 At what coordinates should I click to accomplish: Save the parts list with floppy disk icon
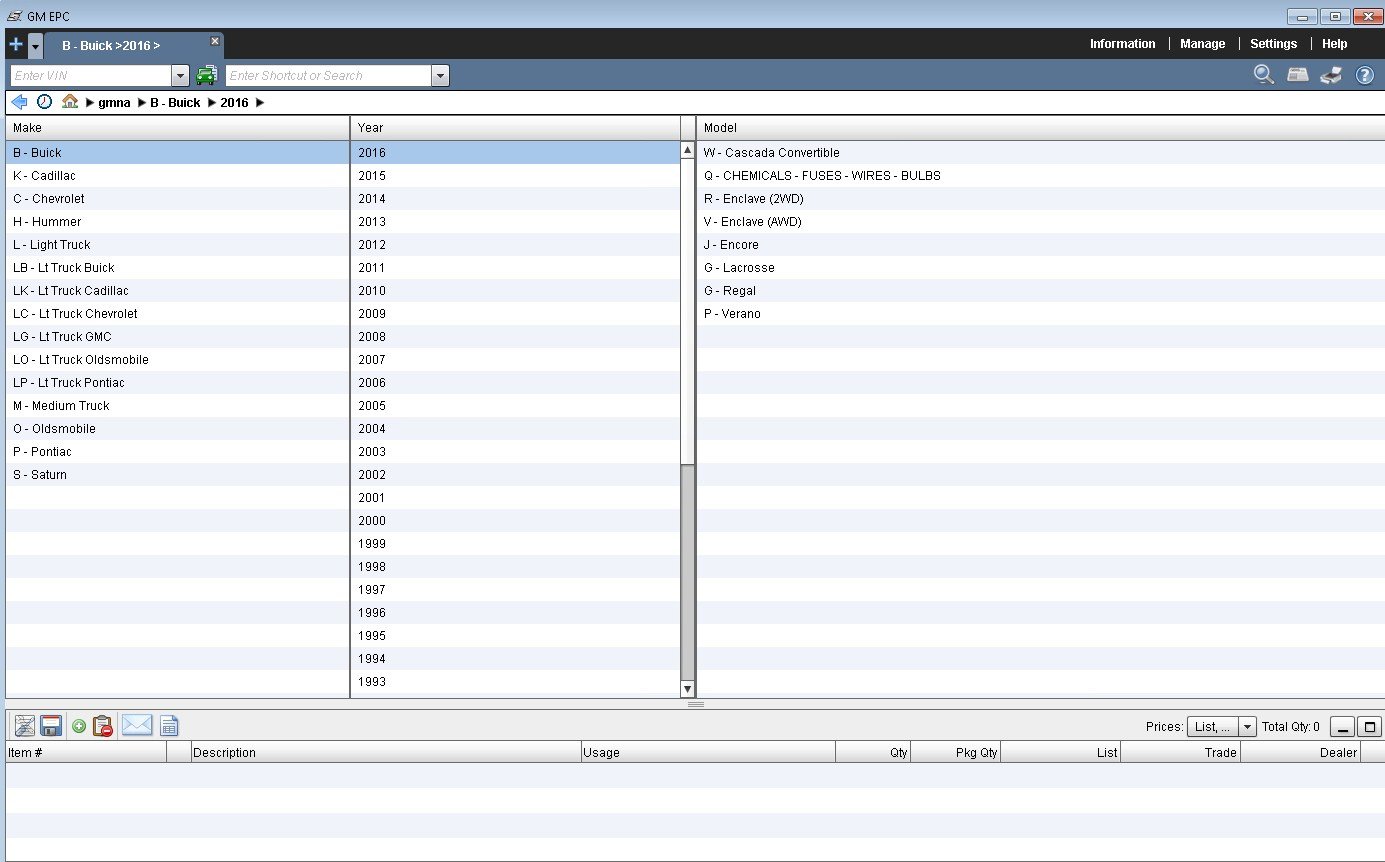click(51, 726)
